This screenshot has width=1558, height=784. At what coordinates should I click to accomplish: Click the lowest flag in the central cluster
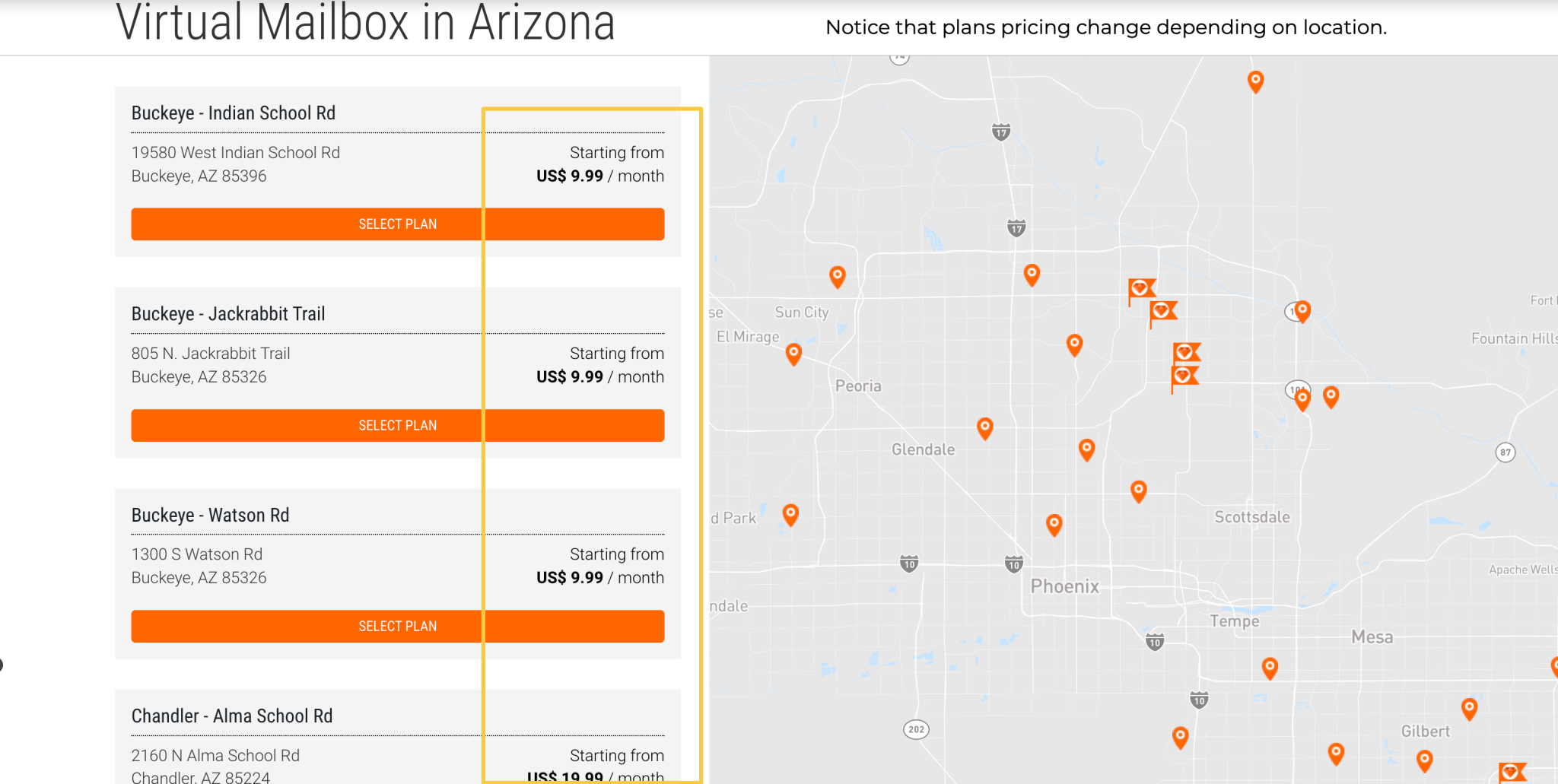[1184, 376]
